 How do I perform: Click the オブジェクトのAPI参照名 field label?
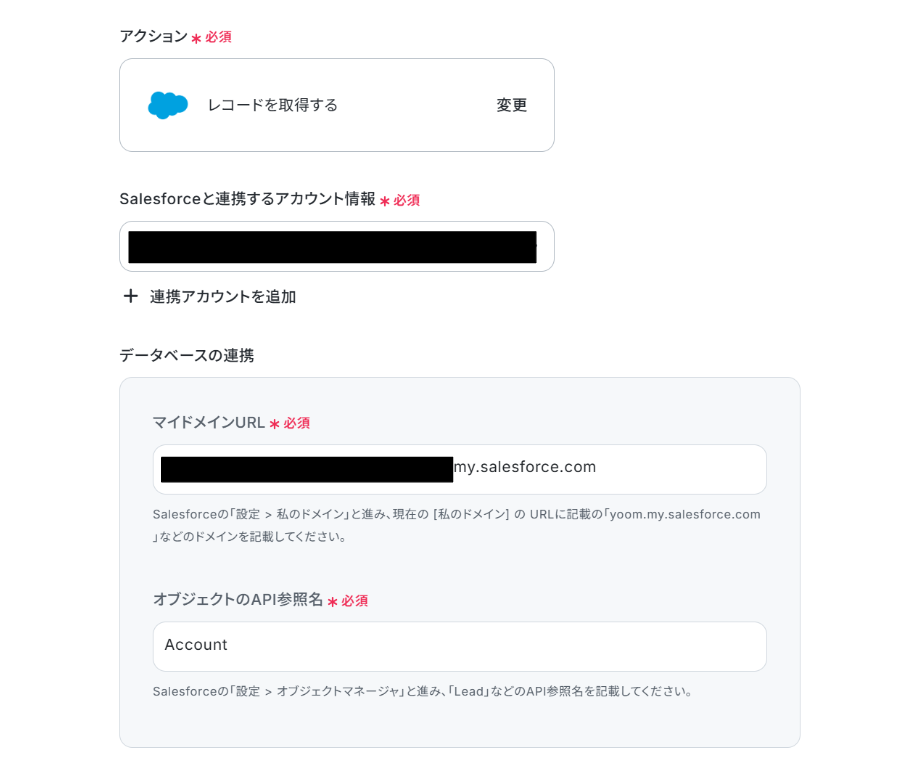(x=238, y=599)
